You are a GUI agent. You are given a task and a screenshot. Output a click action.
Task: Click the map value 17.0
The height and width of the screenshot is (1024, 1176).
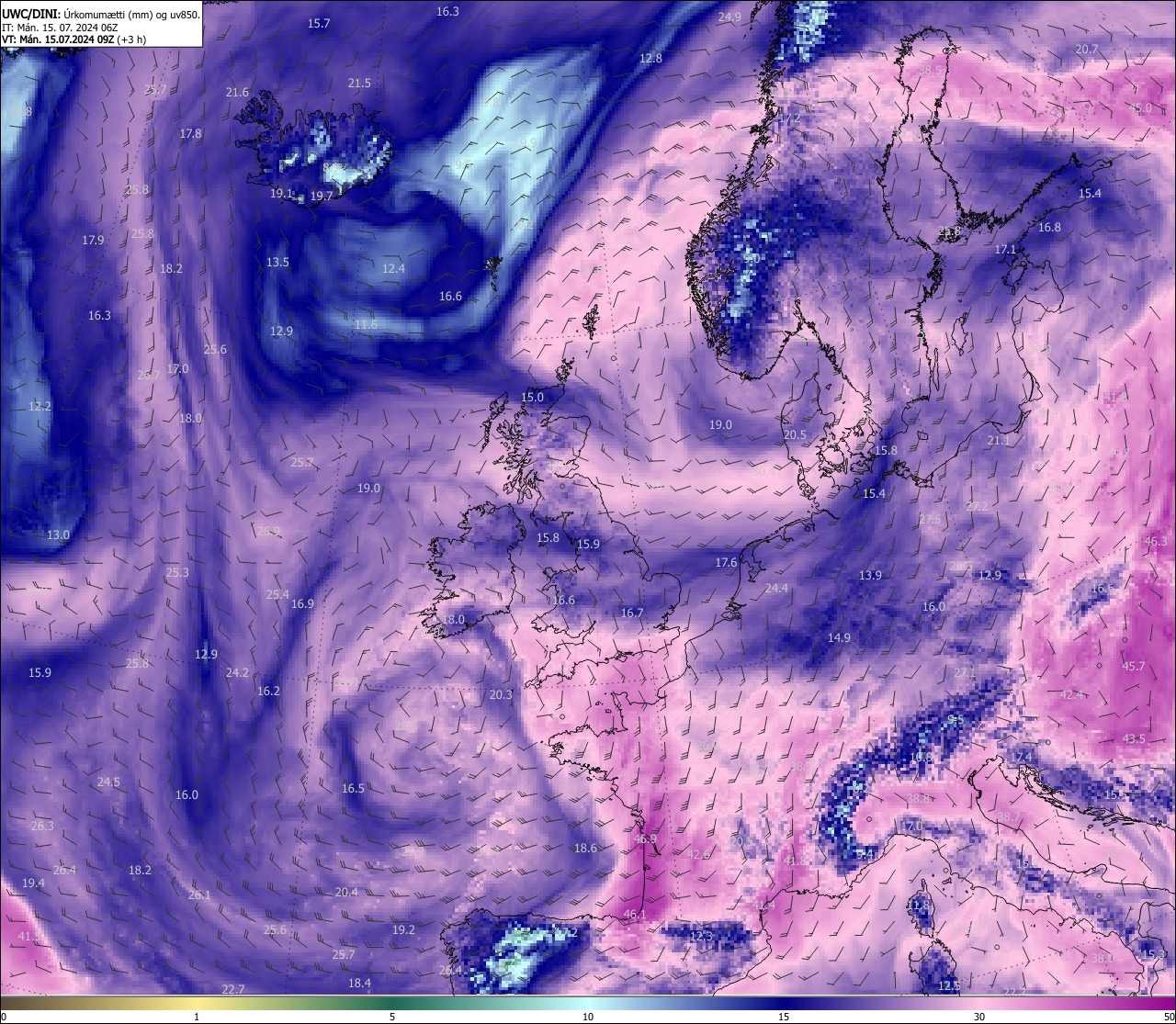177,368
